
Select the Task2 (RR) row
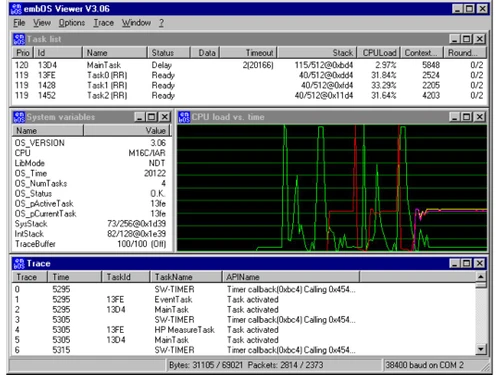249,96
